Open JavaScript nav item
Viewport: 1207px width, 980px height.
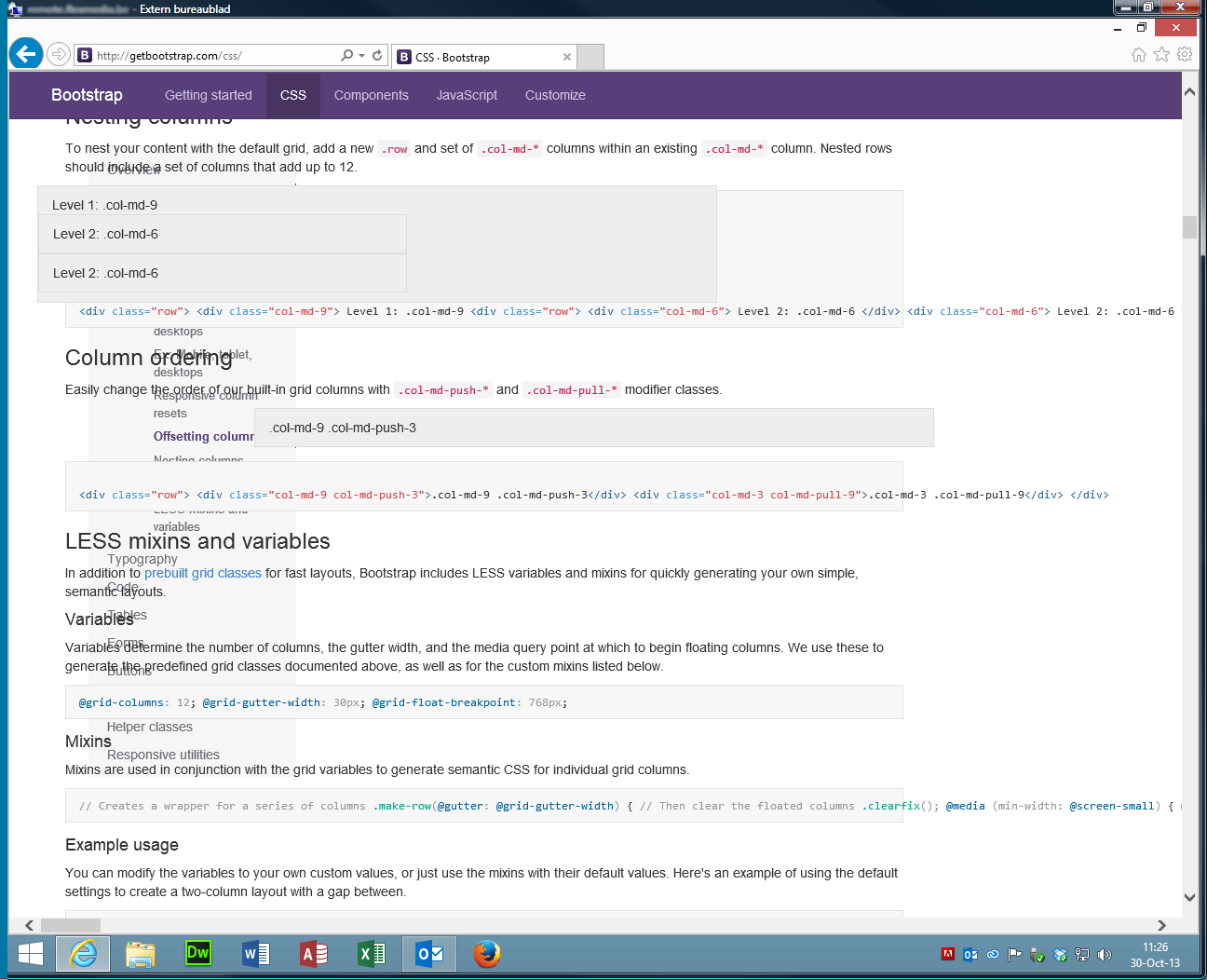(467, 95)
